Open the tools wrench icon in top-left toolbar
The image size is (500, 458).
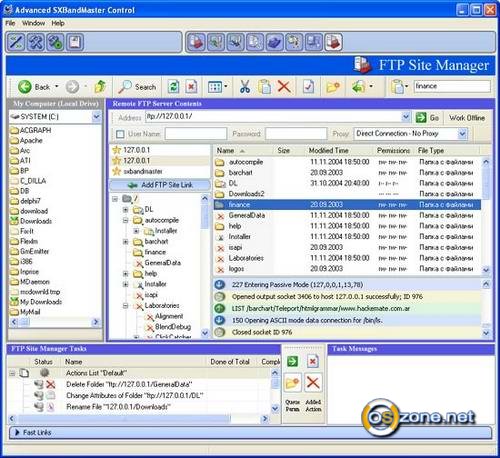(x=35, y=42)
